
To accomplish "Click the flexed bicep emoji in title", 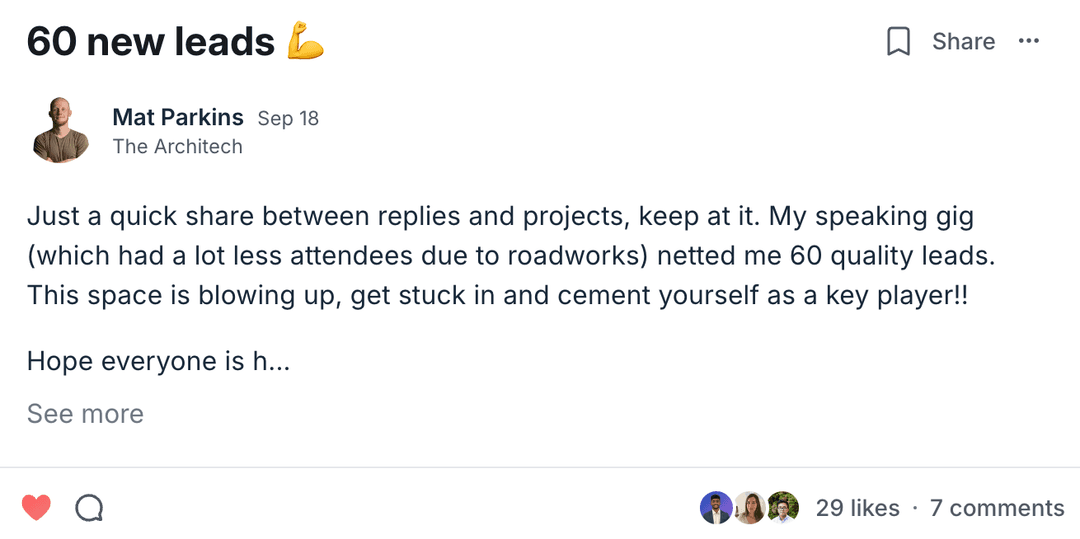I will point(306,42).
